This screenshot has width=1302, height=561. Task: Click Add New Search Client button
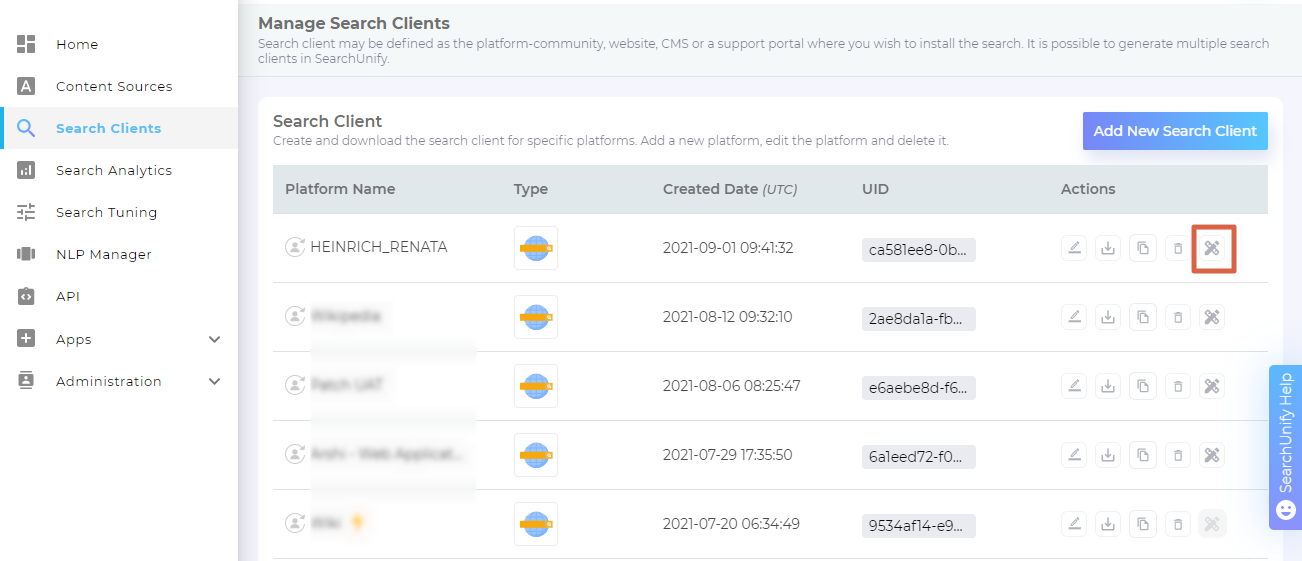point(1174,131)
